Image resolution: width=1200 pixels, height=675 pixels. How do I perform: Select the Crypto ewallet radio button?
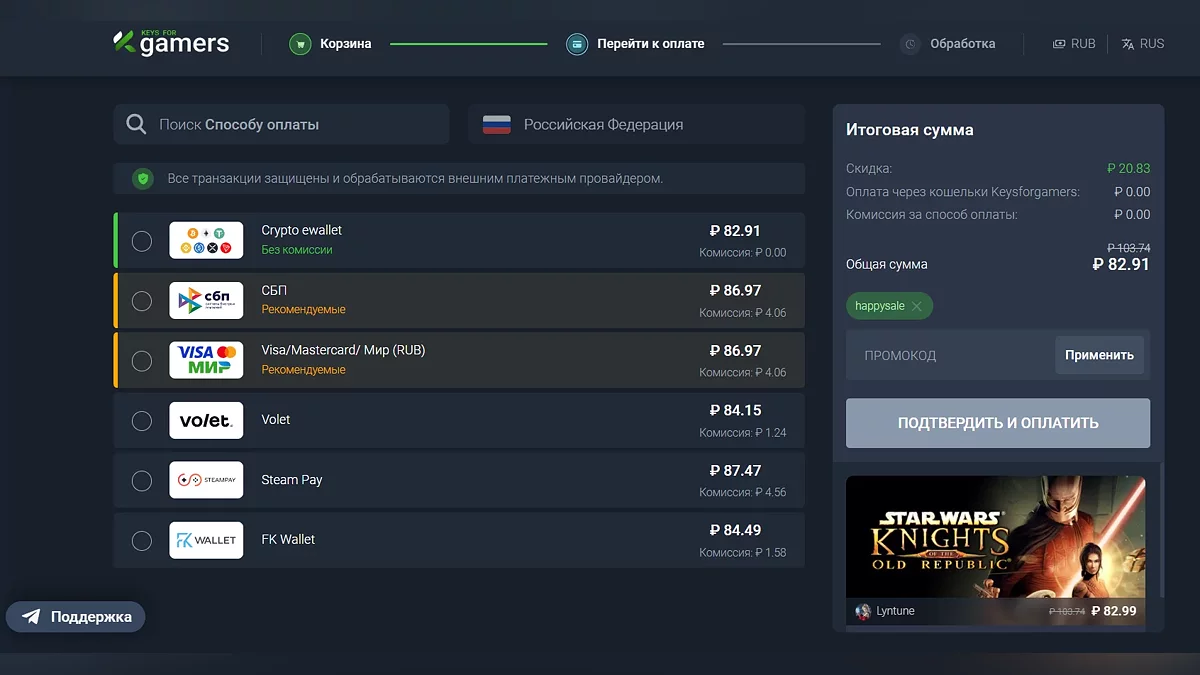(142, 241)
